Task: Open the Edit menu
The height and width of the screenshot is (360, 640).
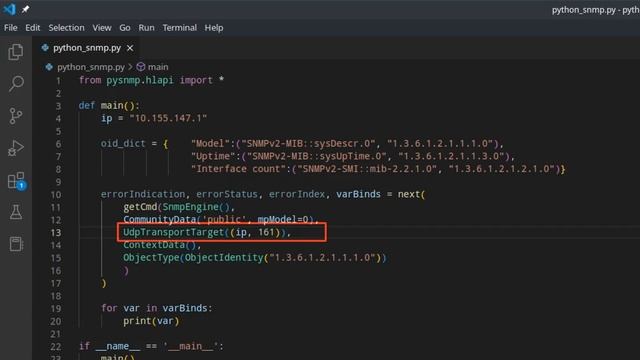Action: 33,28
